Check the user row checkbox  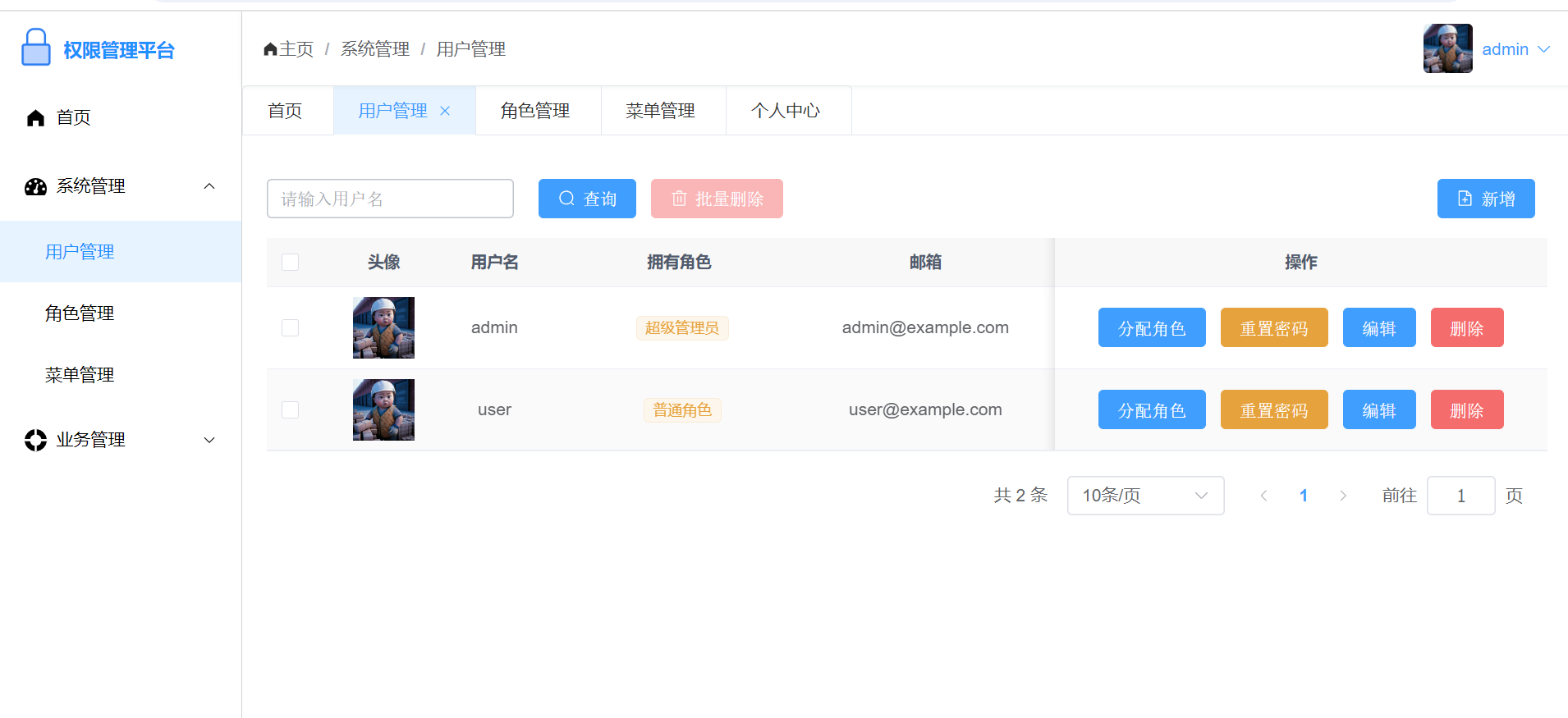pos(290,409)
